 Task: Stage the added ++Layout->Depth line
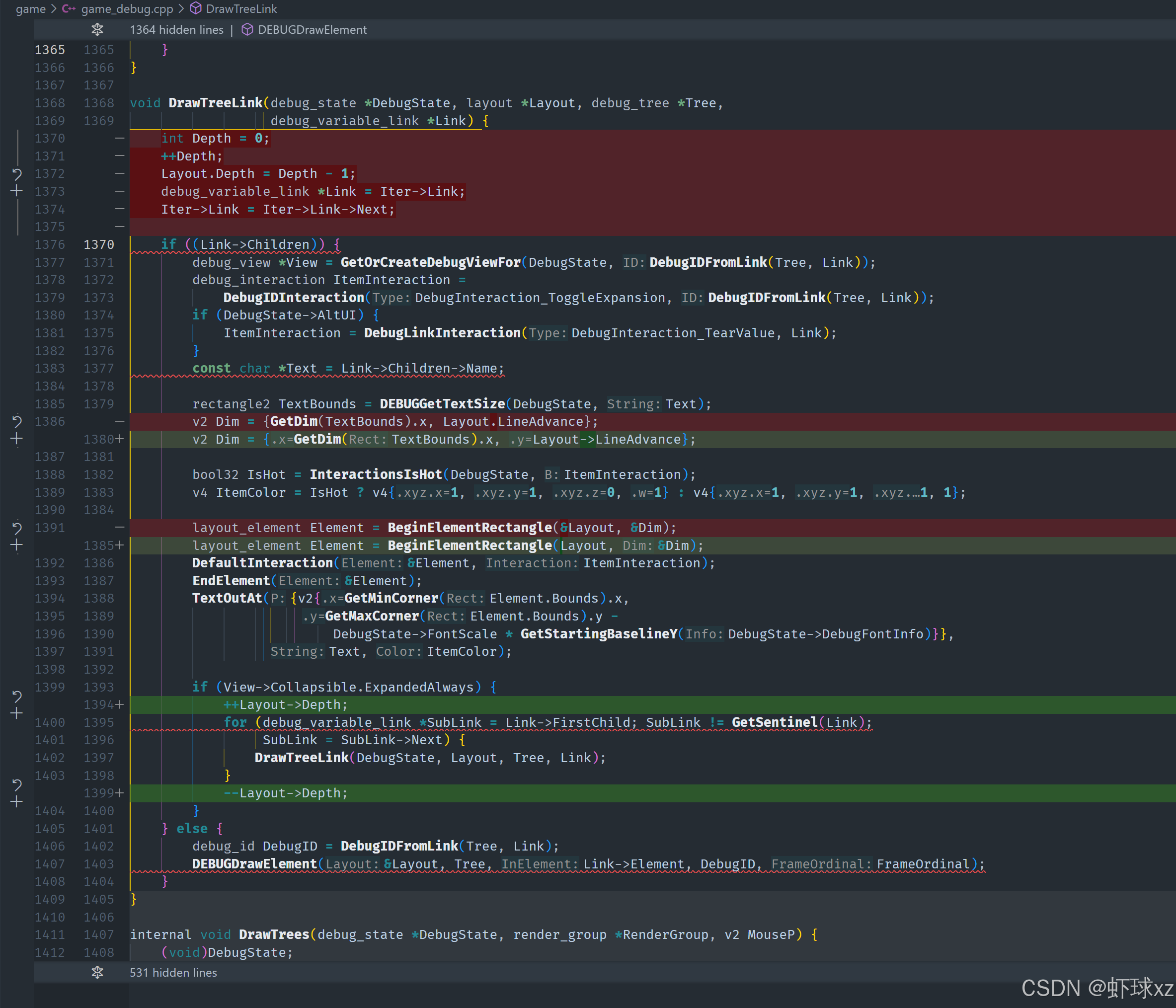(x=17, y=713)
